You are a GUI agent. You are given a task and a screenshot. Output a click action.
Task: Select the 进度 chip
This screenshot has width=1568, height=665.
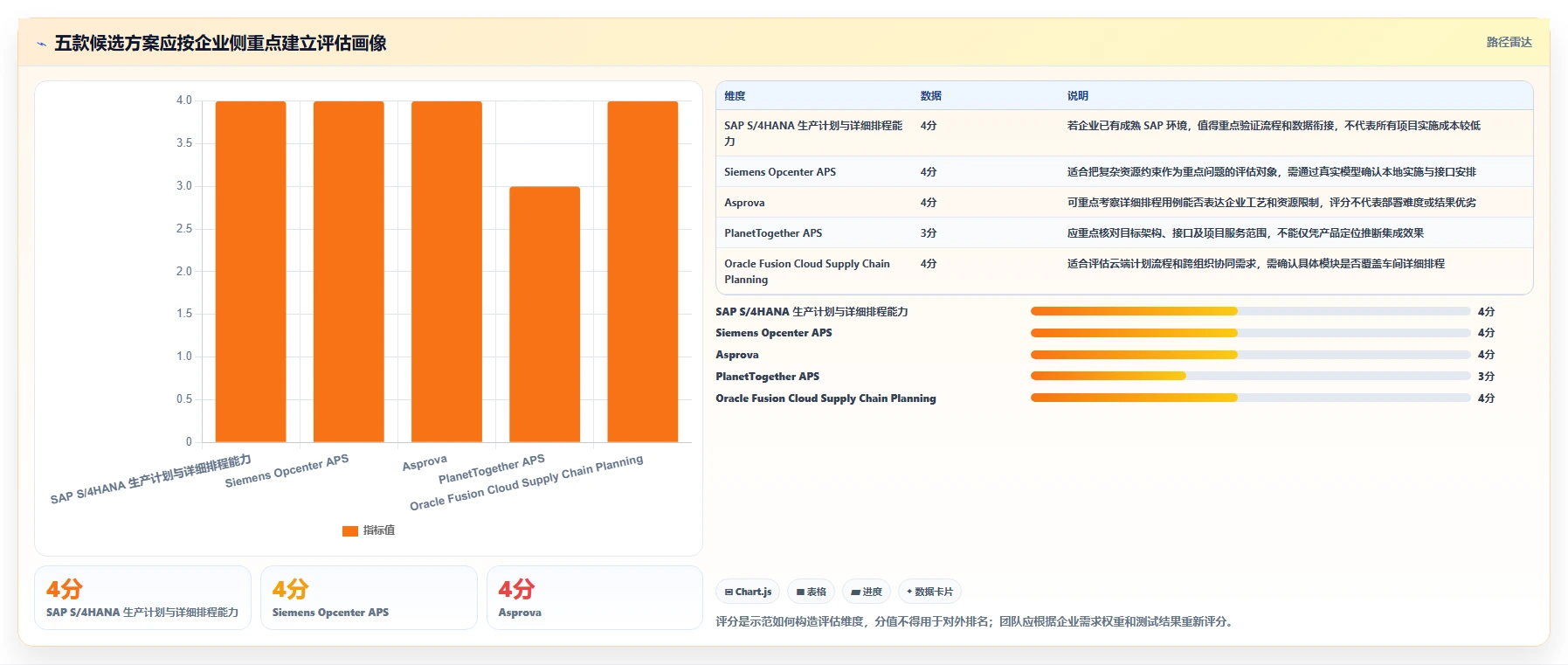(867, 592)
